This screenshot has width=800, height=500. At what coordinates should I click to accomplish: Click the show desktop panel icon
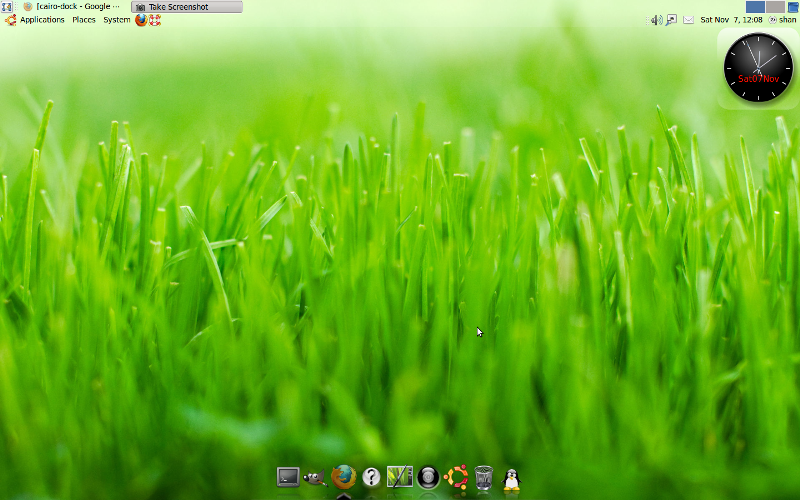pos(6,7)
